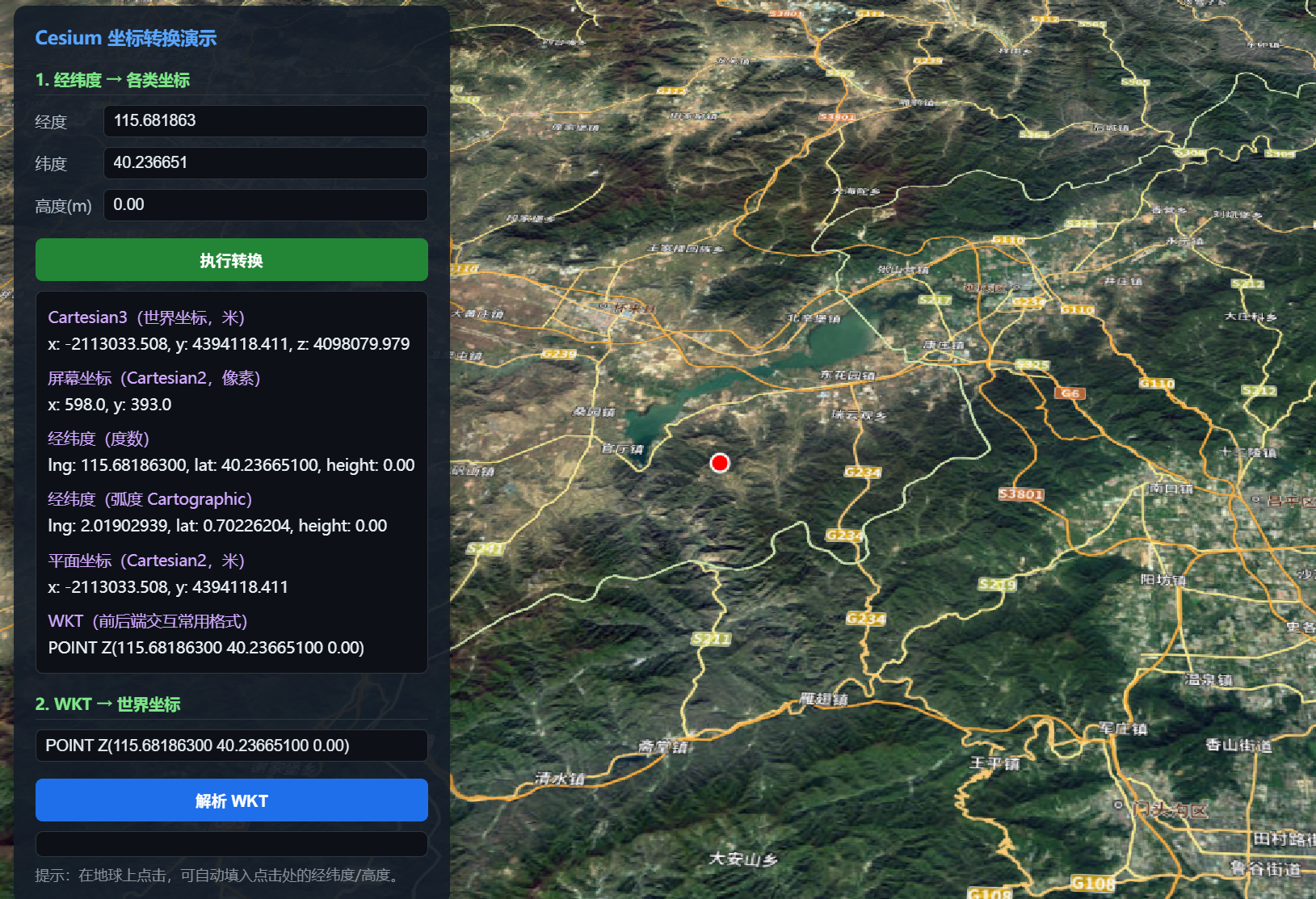1316x899 pixels.
Task: Click the 斋堂镇 label on the map
Action: 662,747
